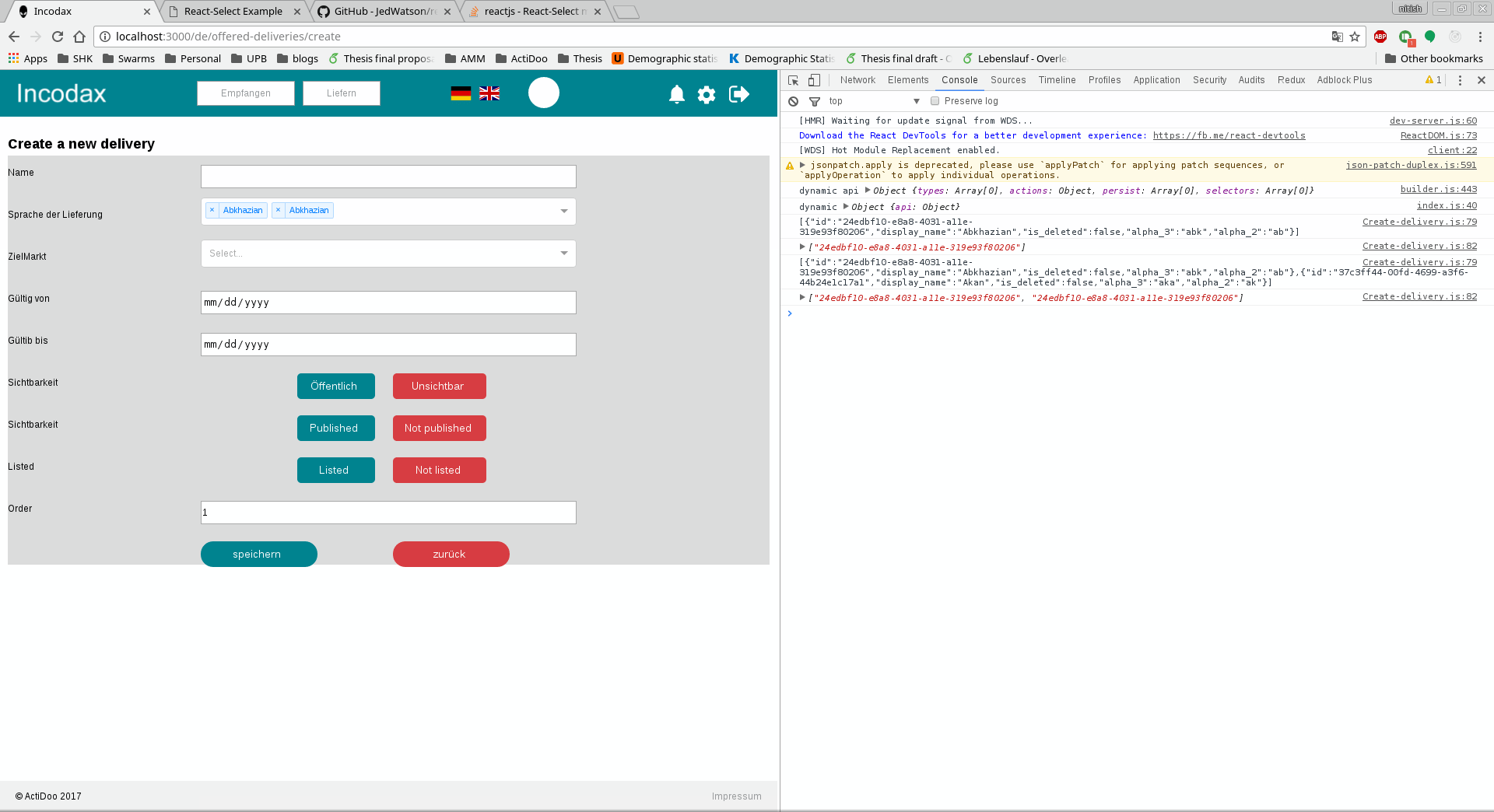Click the notification bell icon
The image size is (1494, 812).
pyautogui.click(x=677, y=94)
